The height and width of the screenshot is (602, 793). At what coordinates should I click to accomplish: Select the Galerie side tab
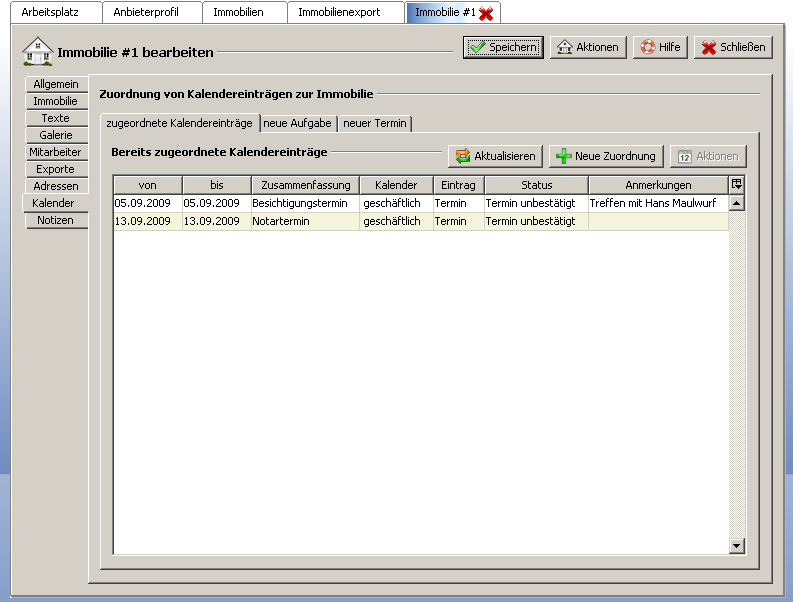point(56,135)
